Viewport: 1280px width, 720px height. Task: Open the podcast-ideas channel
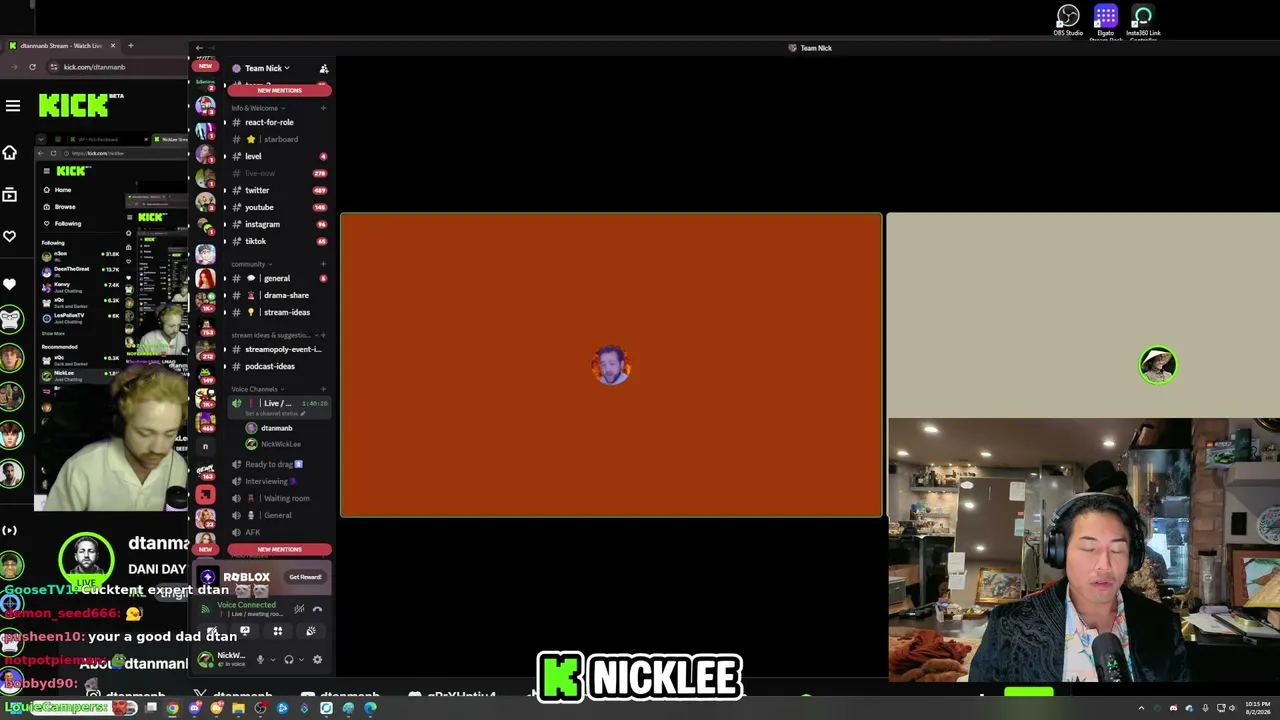coord(278,366)
